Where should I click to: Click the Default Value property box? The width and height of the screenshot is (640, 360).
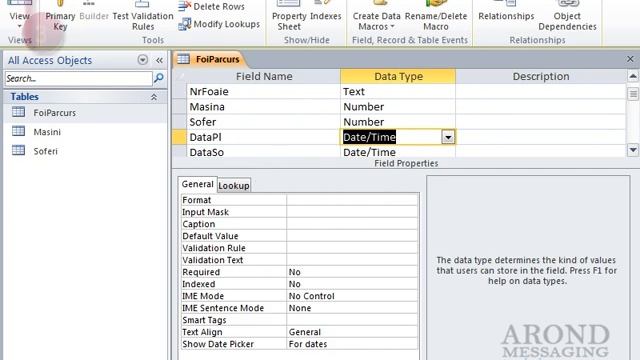(352, 236)
